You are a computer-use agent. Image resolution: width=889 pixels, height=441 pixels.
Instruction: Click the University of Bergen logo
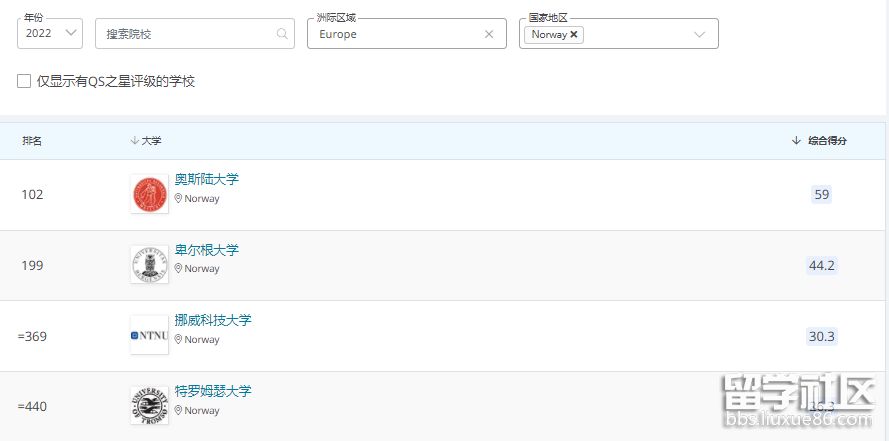149,265
